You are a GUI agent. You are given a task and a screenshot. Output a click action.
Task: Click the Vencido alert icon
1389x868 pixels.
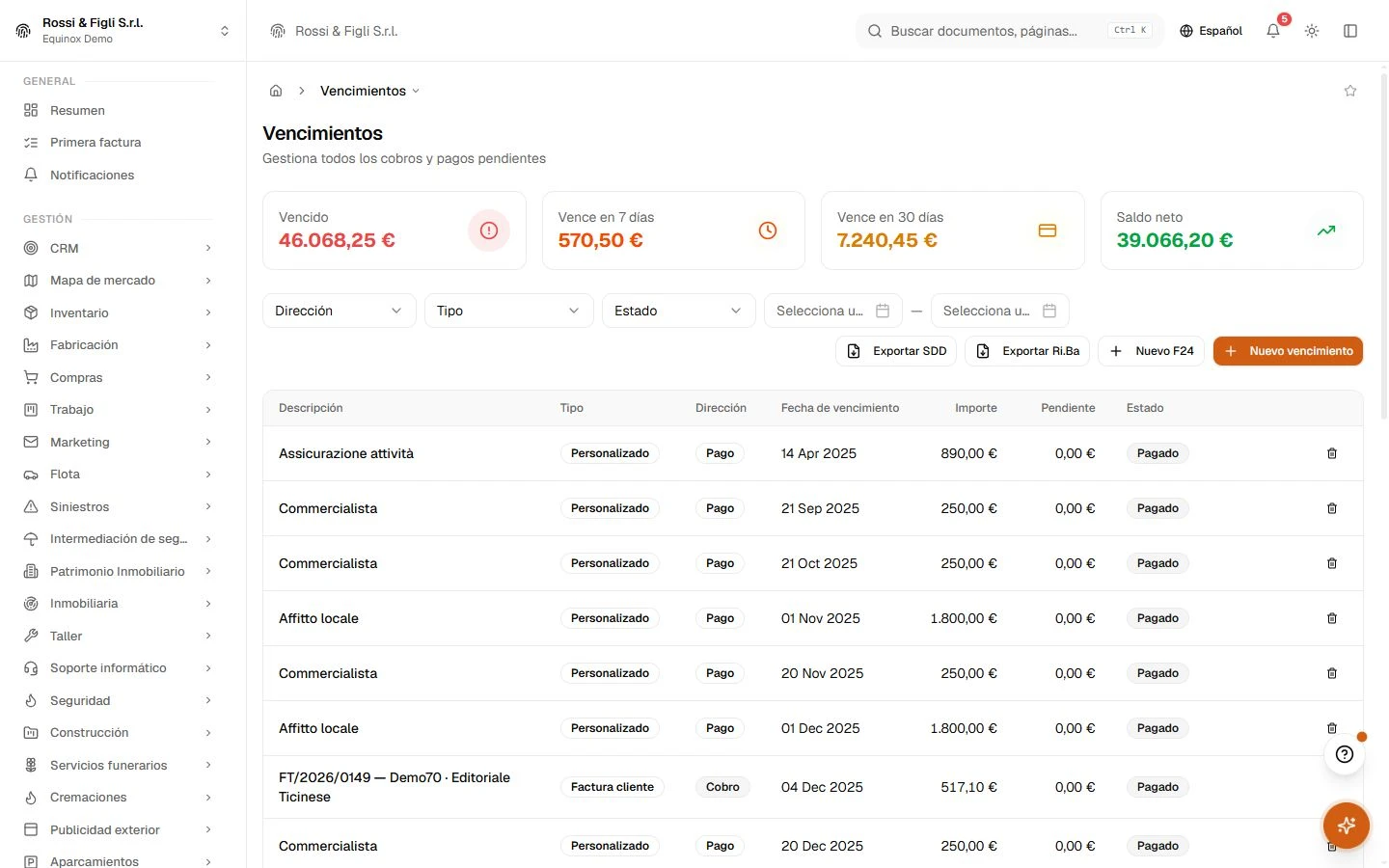pyautogui.click(x=489, y=231)
